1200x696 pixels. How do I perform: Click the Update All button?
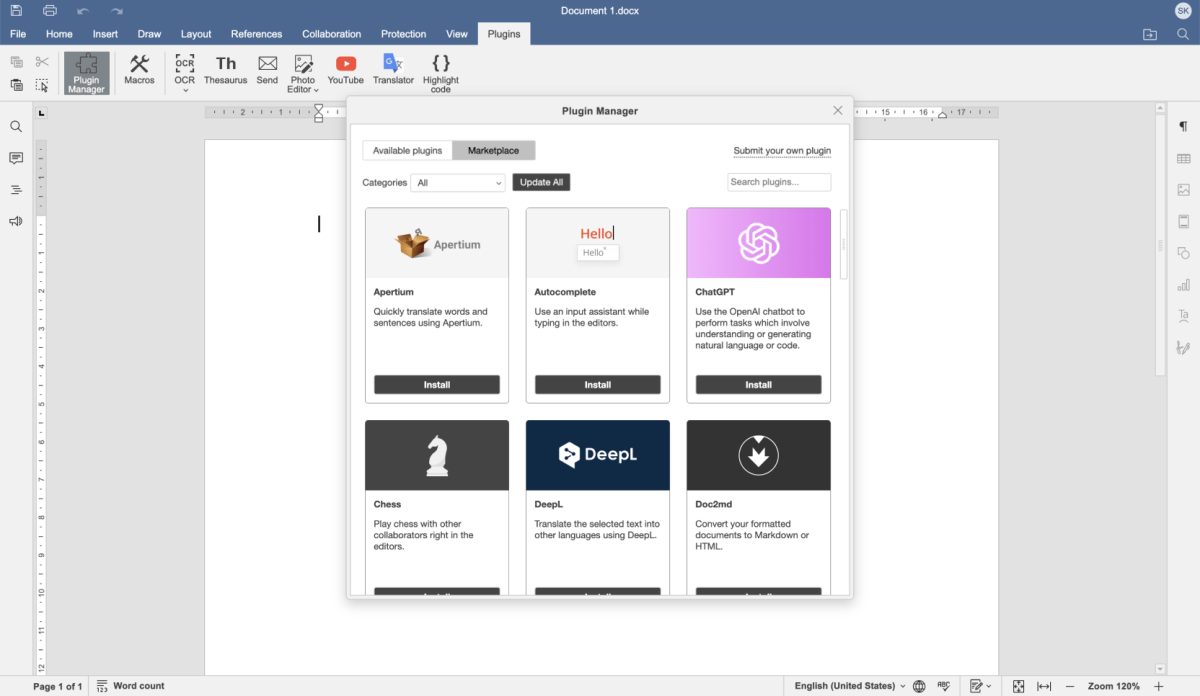541,182
